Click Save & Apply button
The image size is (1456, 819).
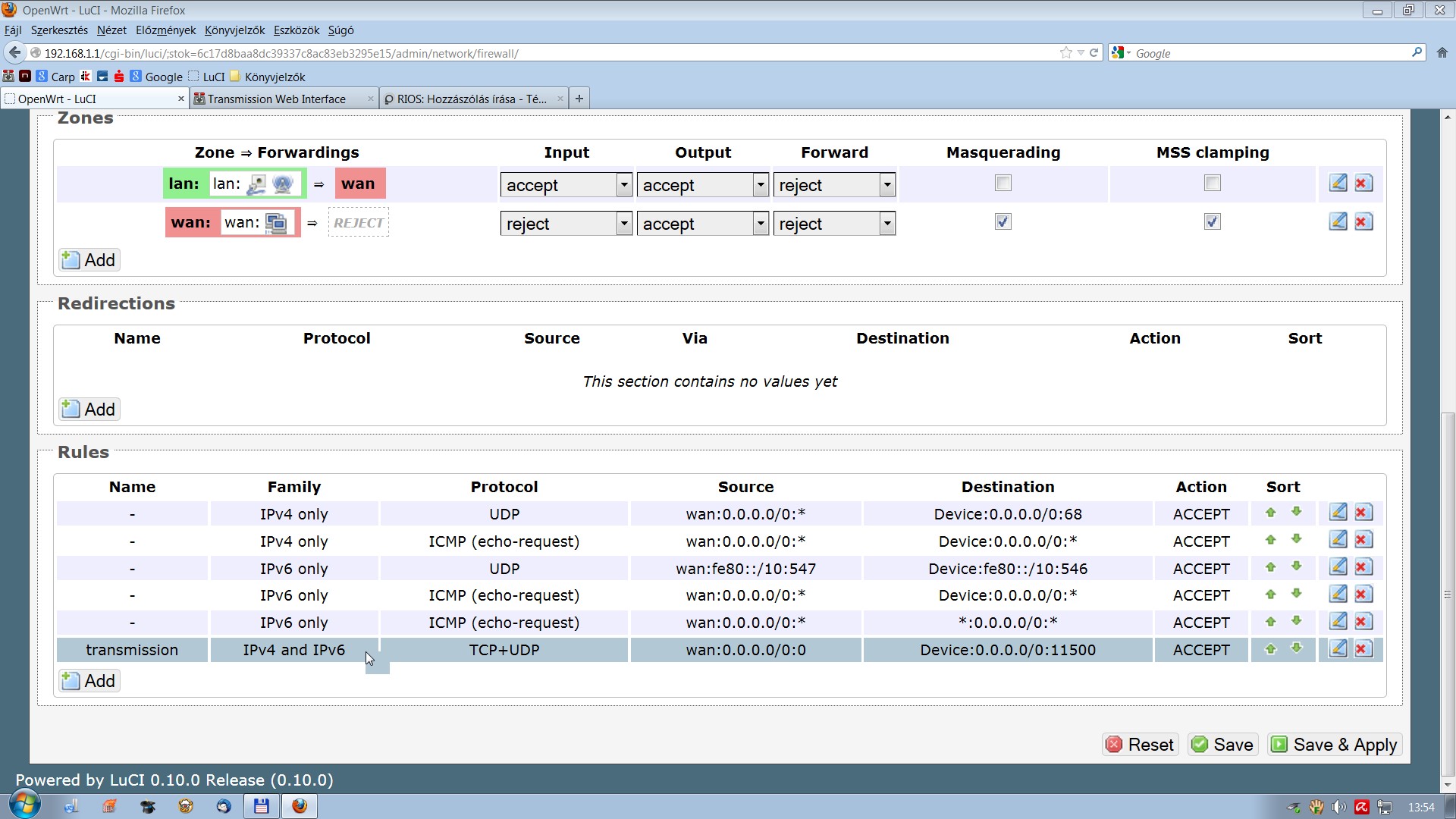coord(1335,745)
